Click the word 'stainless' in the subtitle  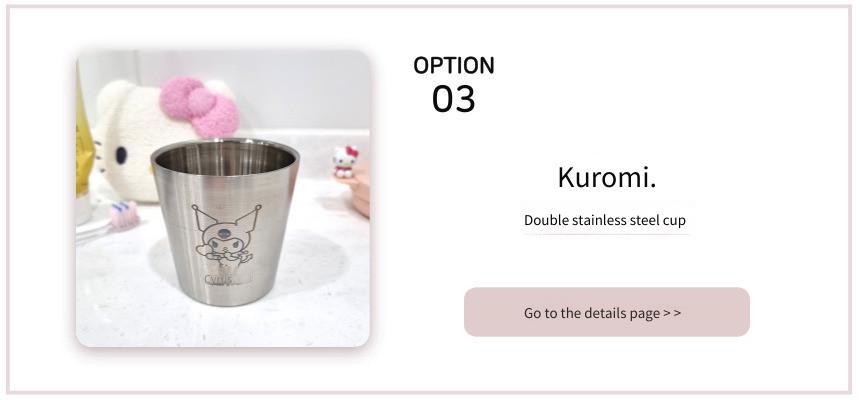click(x=598, y=221)
